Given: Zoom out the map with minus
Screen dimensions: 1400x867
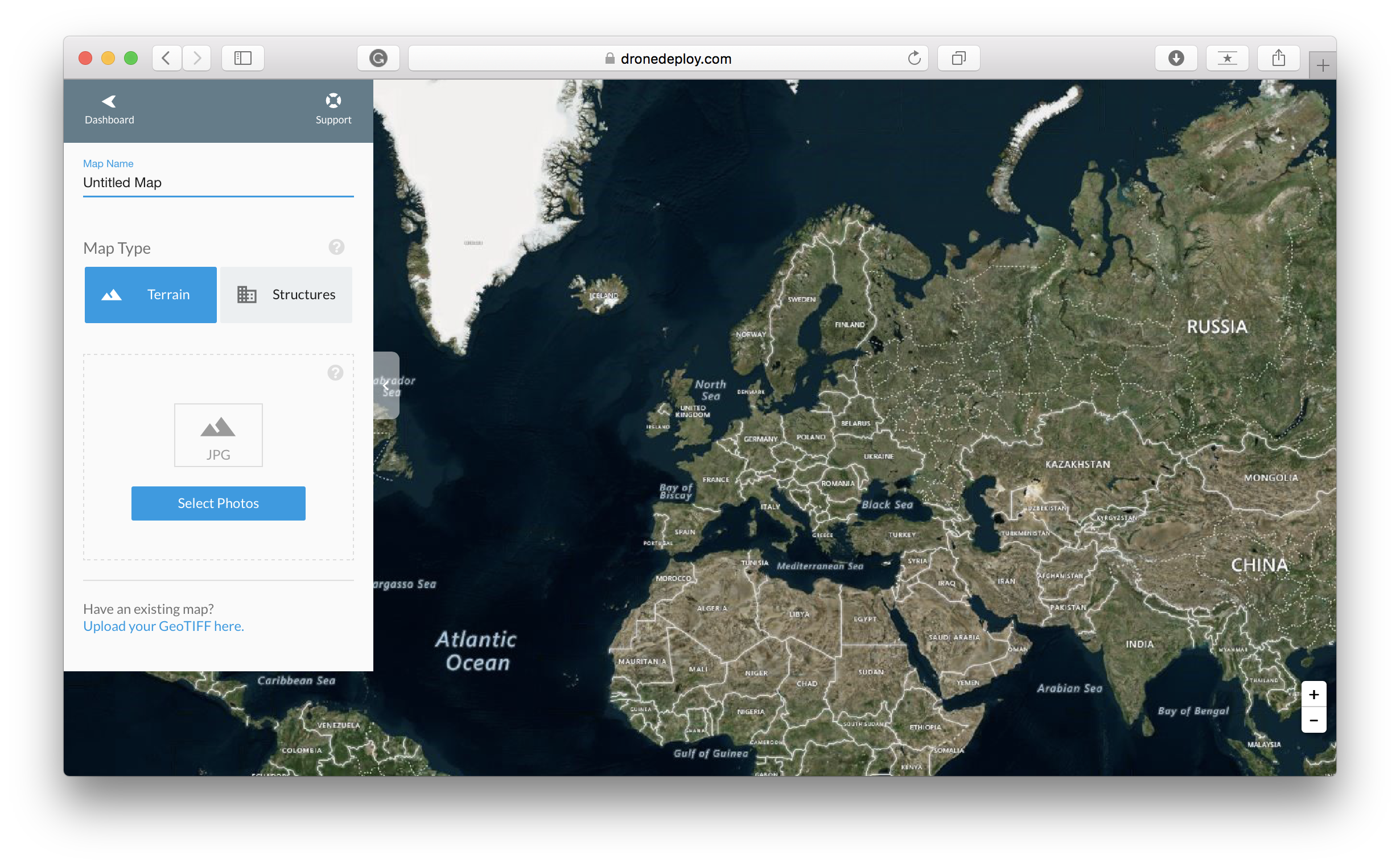Looking at the screenshot, I should (1314, 720).
